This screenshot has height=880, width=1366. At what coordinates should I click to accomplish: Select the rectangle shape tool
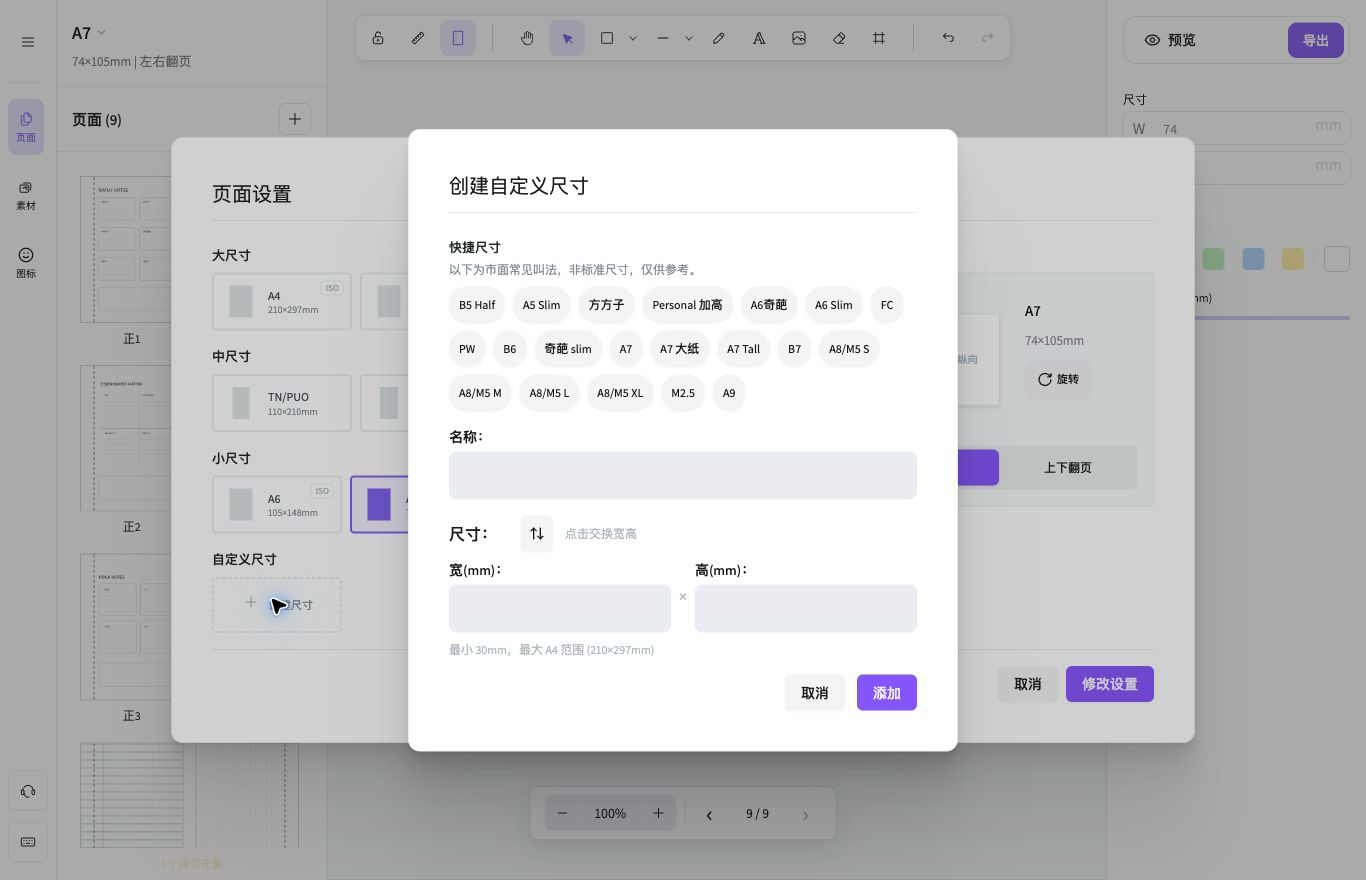click(x=607, y=38)
